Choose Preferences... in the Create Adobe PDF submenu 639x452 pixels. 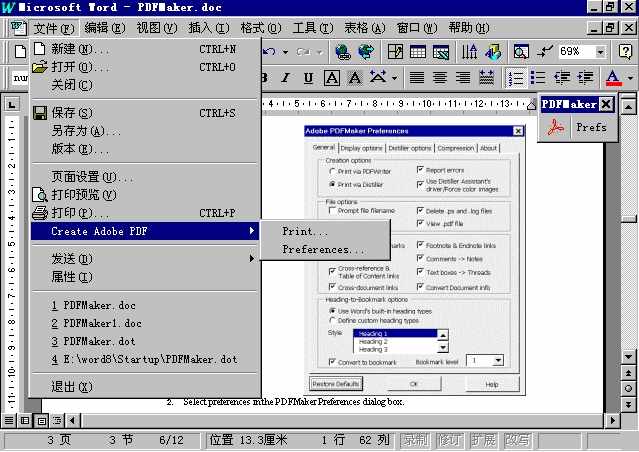click(325, 249)
